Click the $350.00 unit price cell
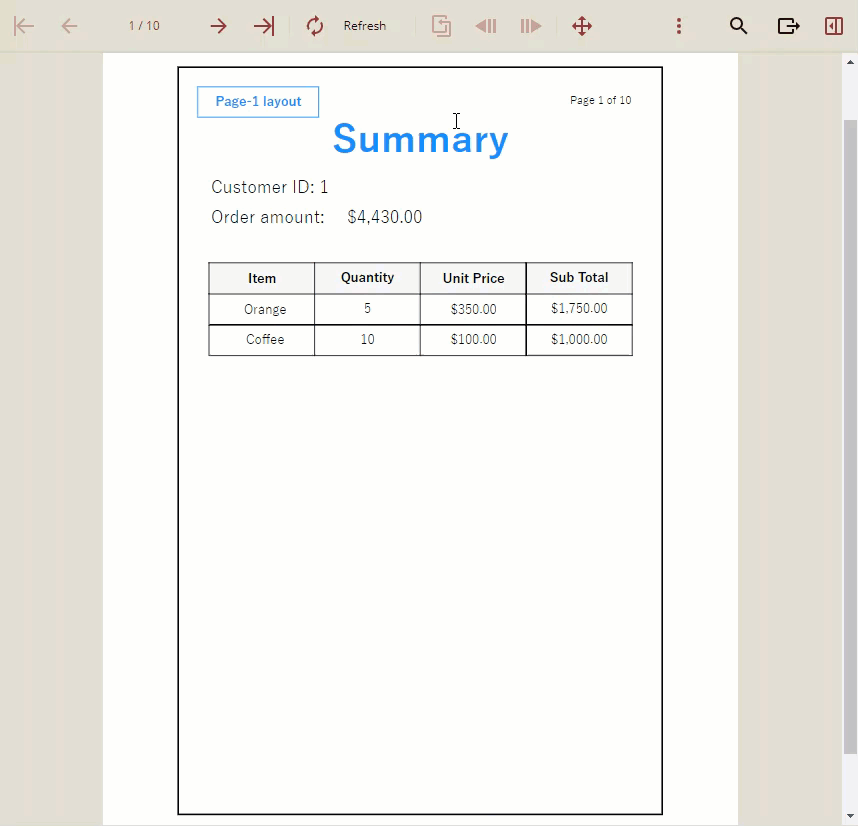 click(473, 310)
